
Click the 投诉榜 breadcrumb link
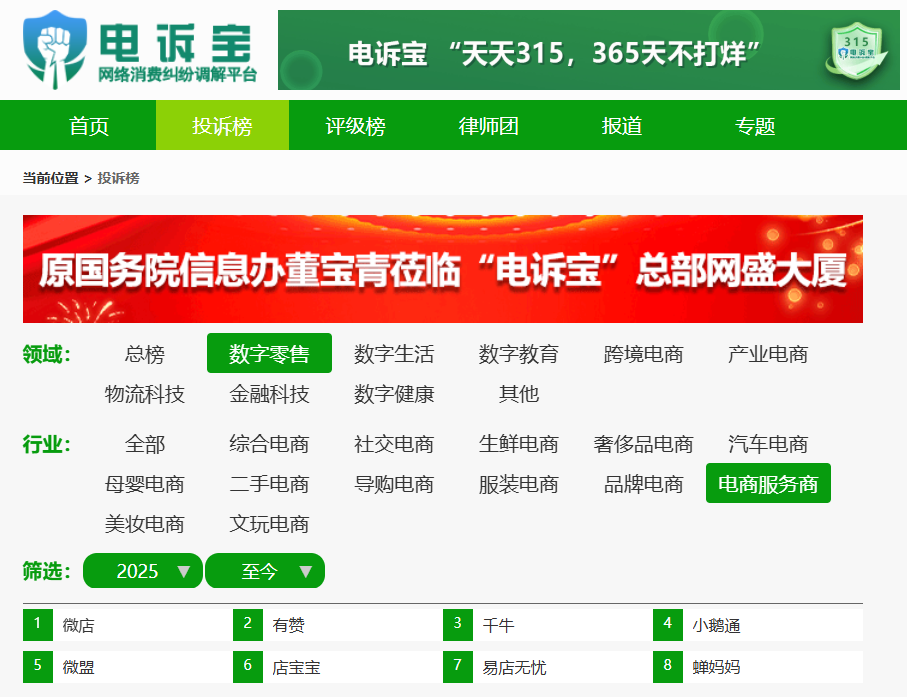118,178
